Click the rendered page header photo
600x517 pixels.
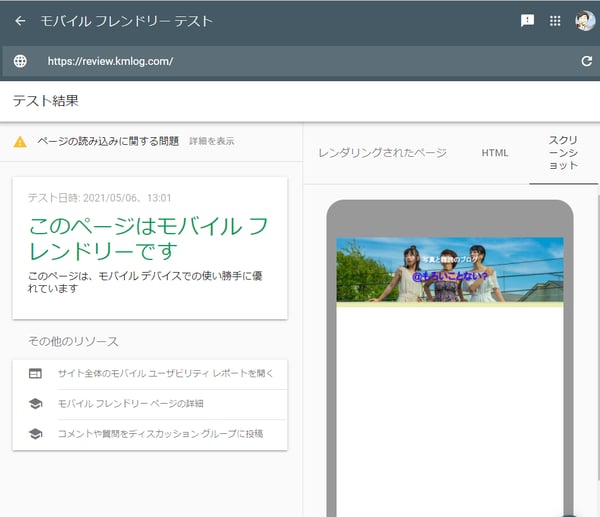pyautogui.click(x=450, y=270)
